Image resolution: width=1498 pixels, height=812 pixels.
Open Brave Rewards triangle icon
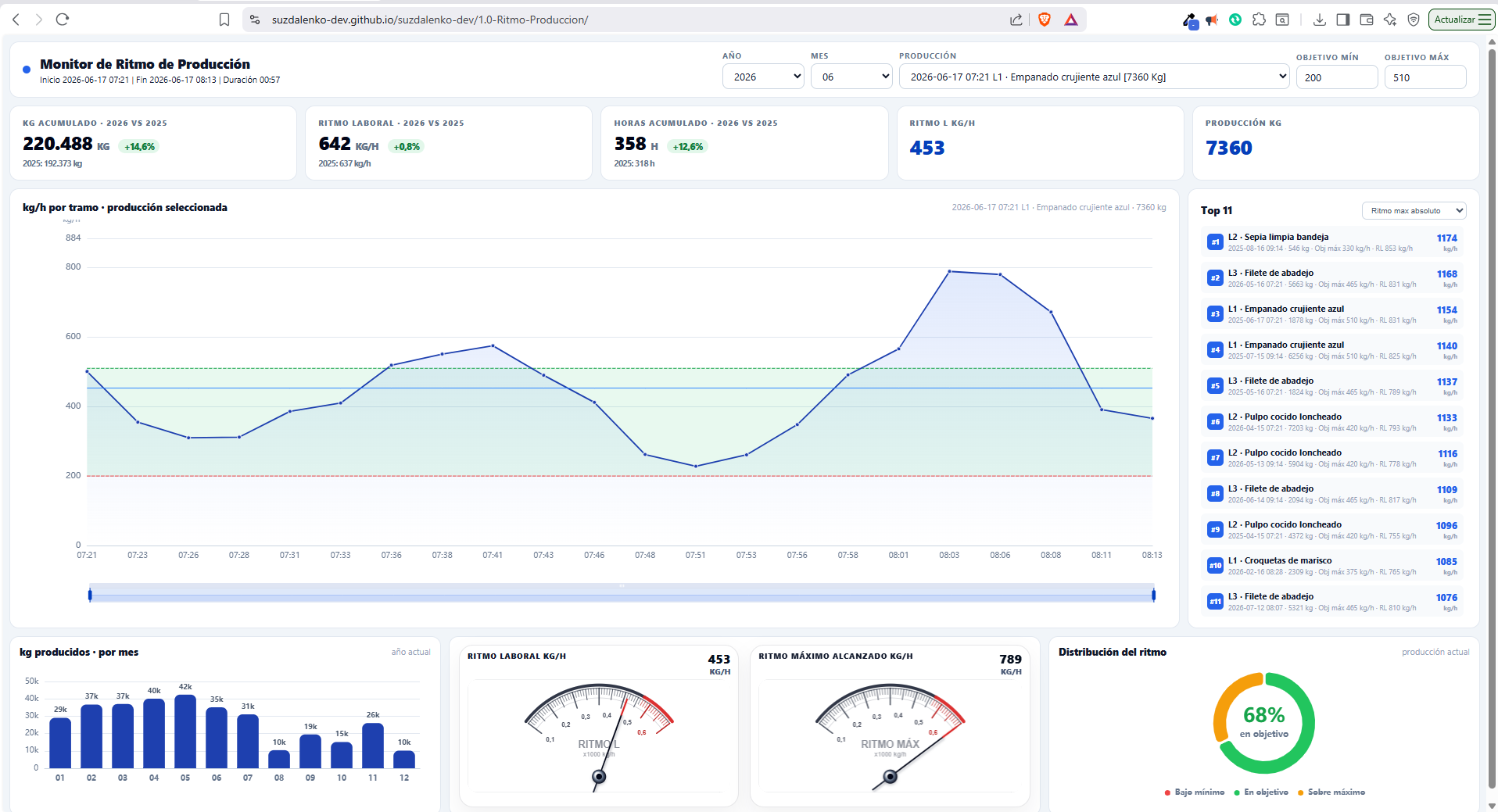tap(1071, 20)
